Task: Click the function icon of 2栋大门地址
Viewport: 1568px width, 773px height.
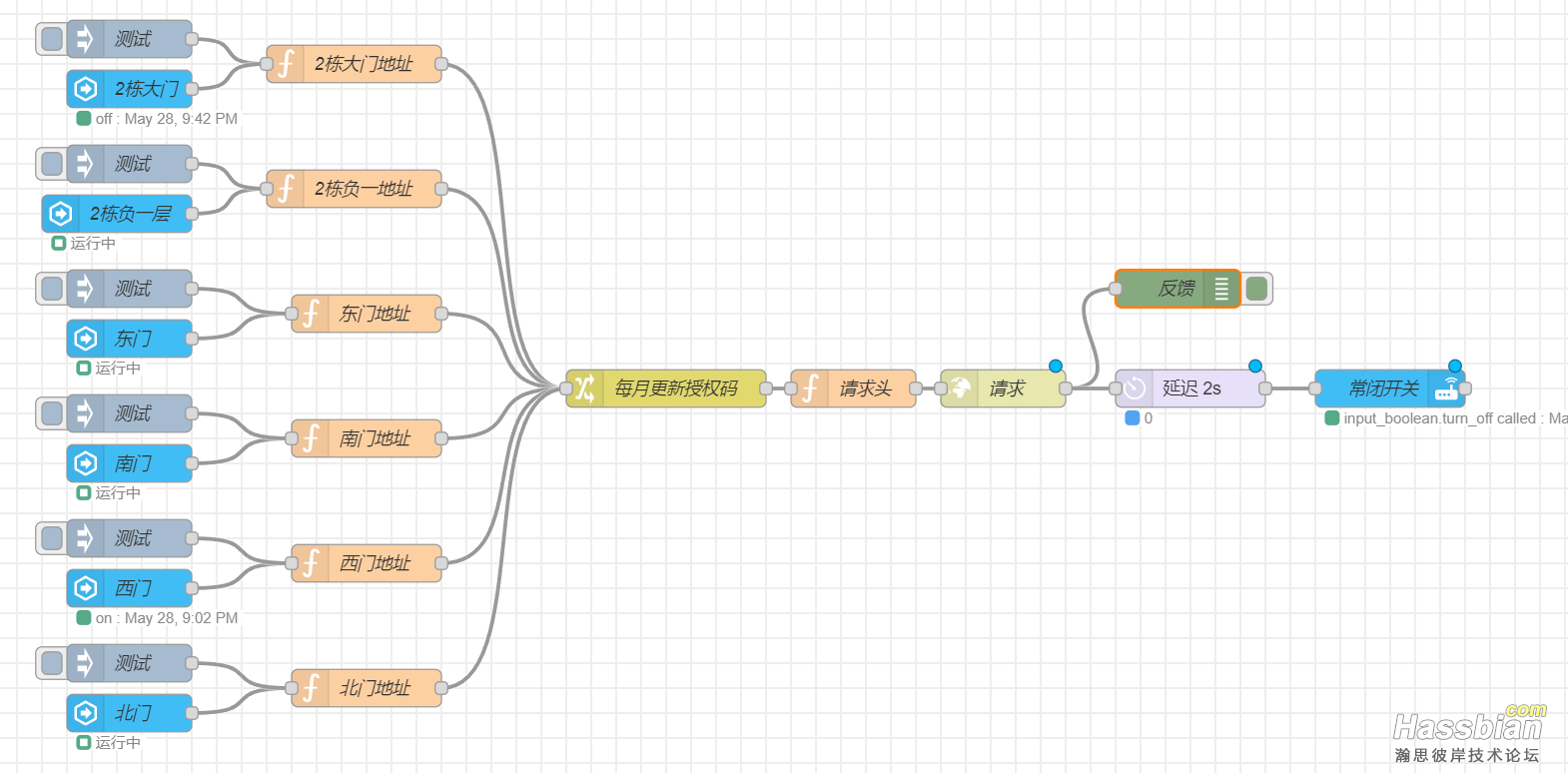Action: point(286,64)
